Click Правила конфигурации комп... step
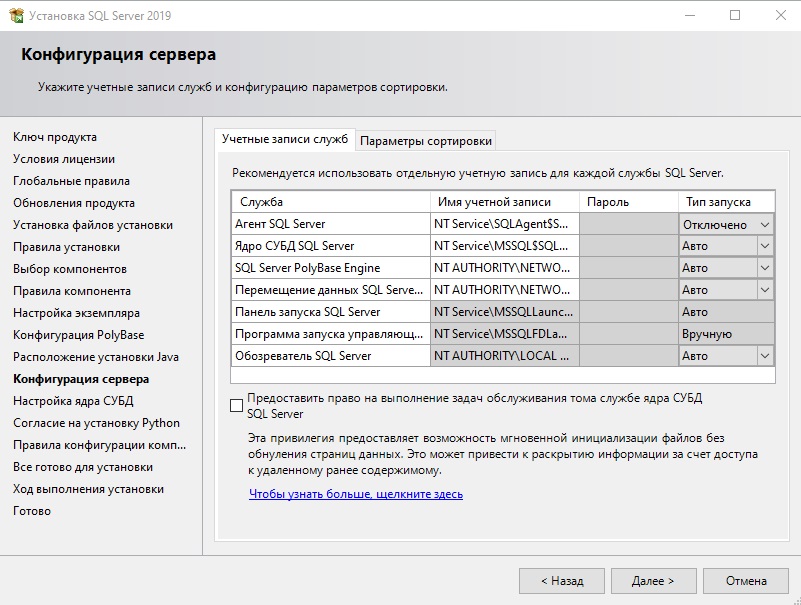The width and height of the screenshot is (801, 605). point(100,445)
